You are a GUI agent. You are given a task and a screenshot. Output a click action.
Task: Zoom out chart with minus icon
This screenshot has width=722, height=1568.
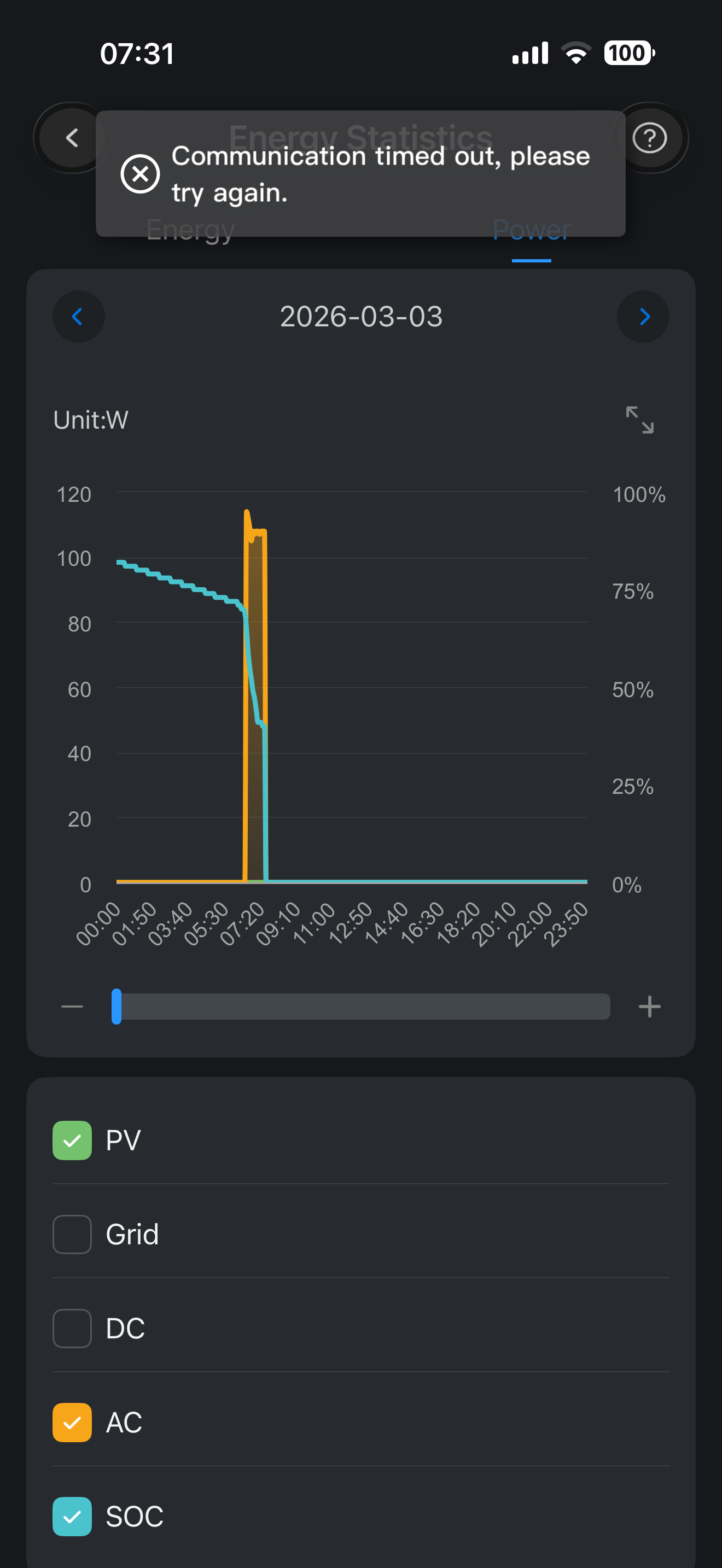click(72, 1006)
